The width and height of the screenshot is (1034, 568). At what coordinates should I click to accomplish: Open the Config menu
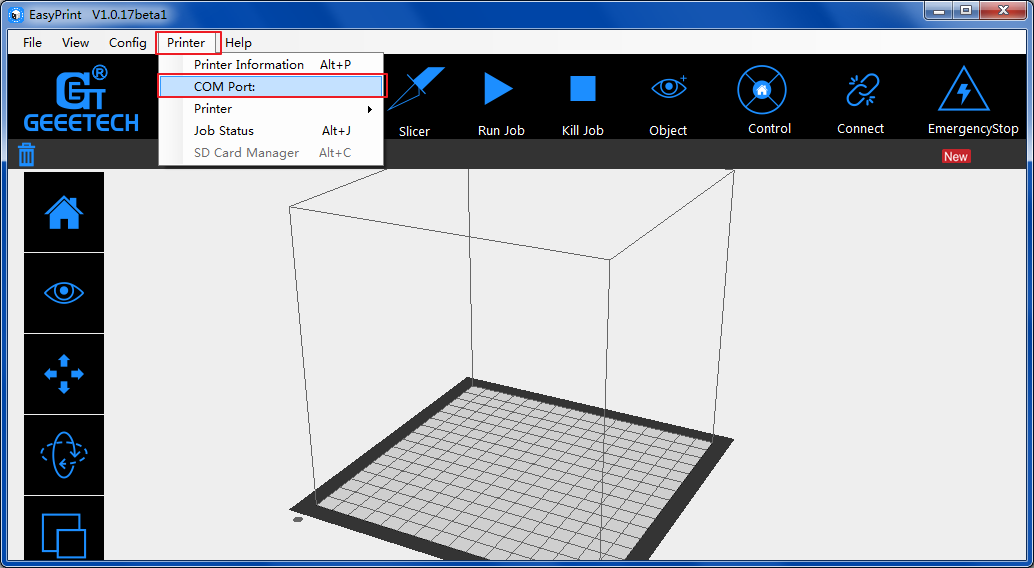[x=127, y=43]
